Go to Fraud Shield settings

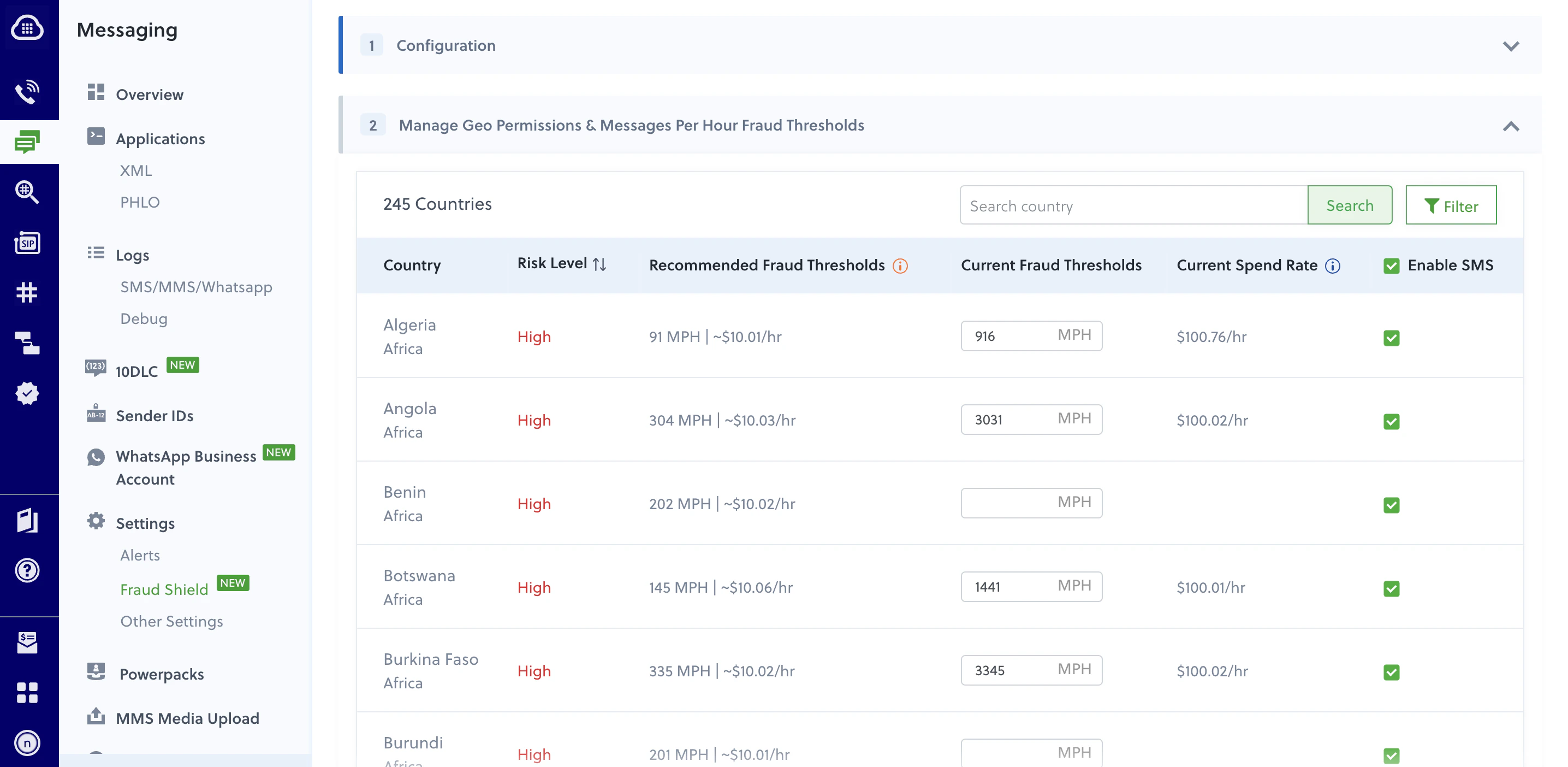[x=164, y=589]
